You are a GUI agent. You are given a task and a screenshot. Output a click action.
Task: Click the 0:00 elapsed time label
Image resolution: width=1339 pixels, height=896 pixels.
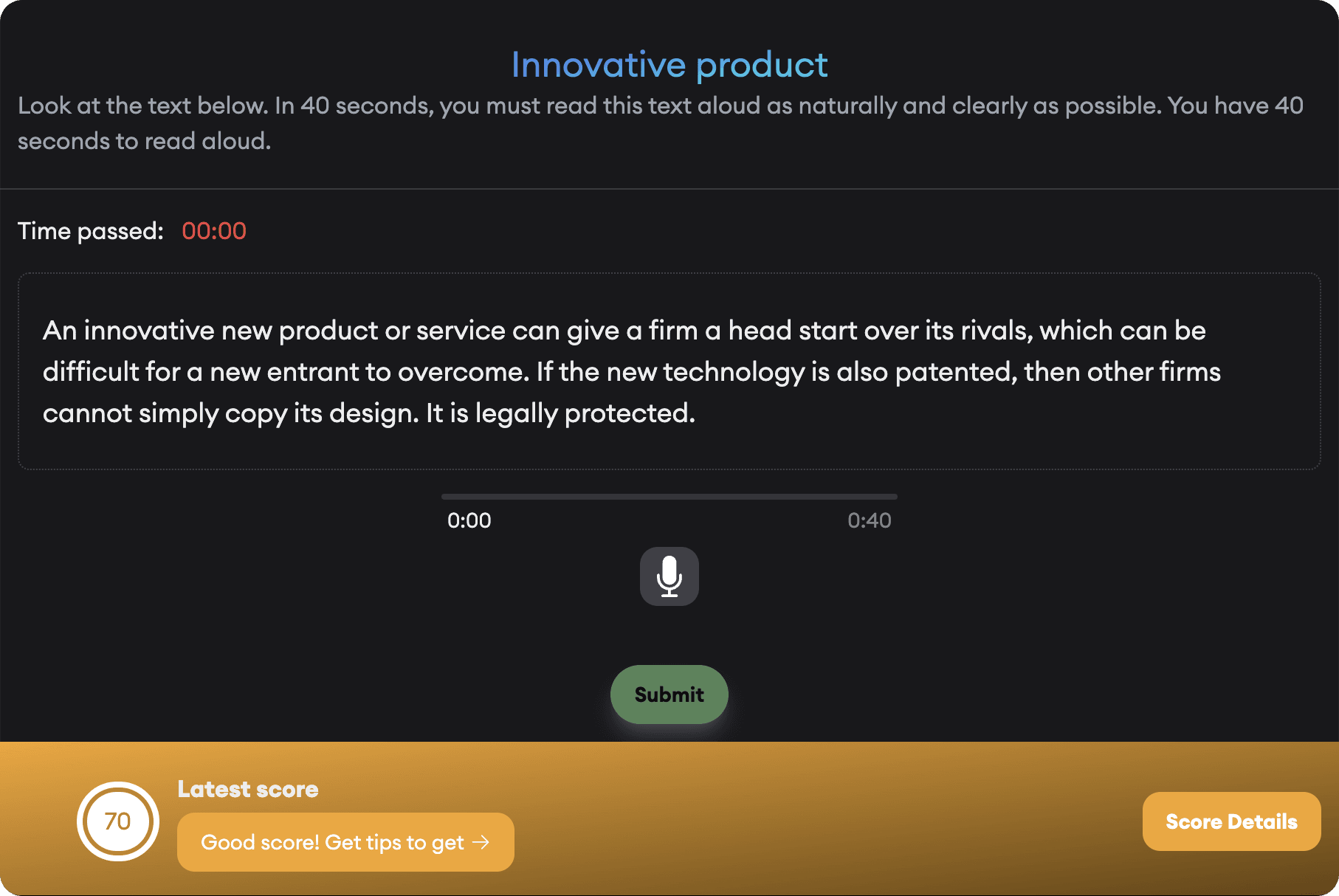469,521
